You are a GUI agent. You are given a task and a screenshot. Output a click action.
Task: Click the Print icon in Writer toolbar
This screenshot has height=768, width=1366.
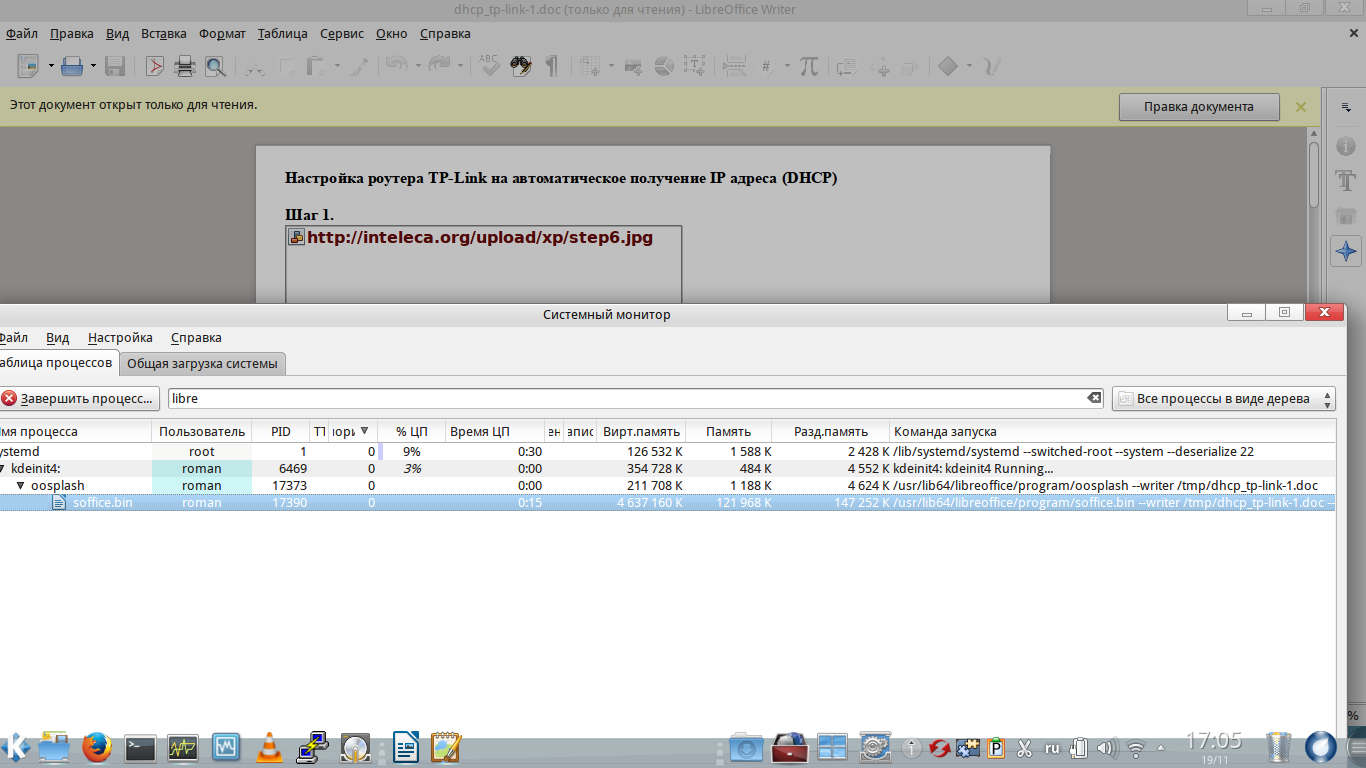pos(185,66)
